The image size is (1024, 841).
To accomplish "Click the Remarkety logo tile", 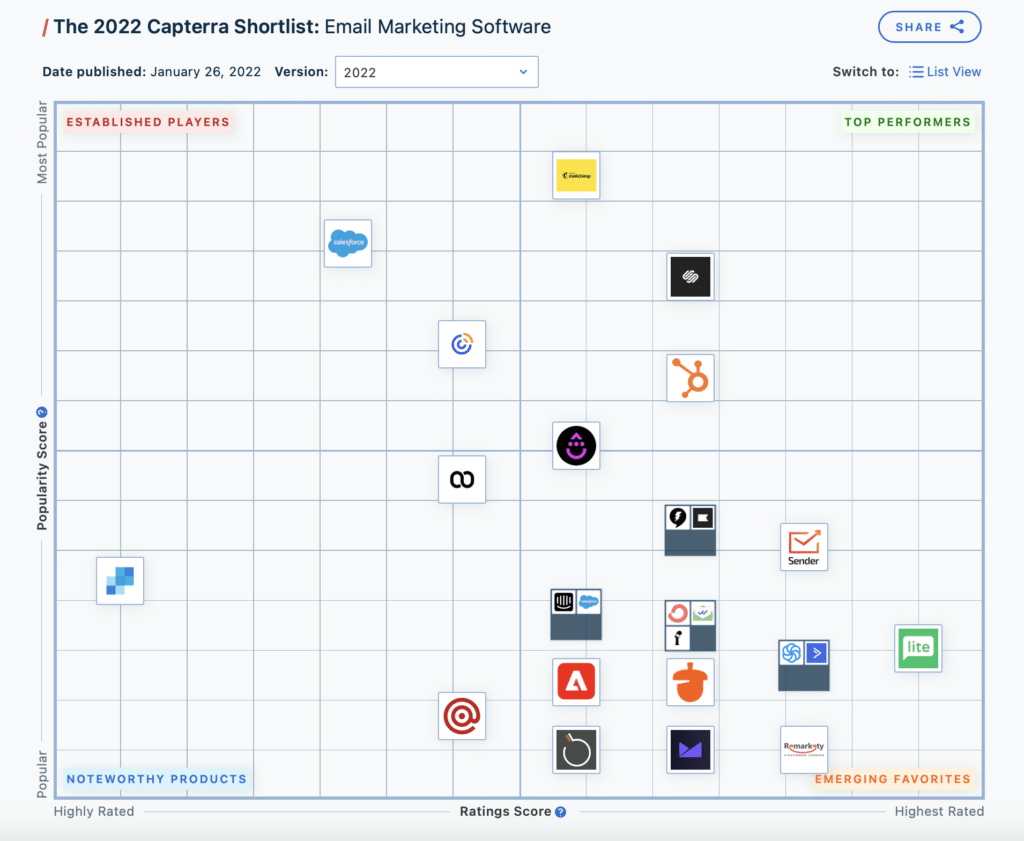I will click(804, 750).
